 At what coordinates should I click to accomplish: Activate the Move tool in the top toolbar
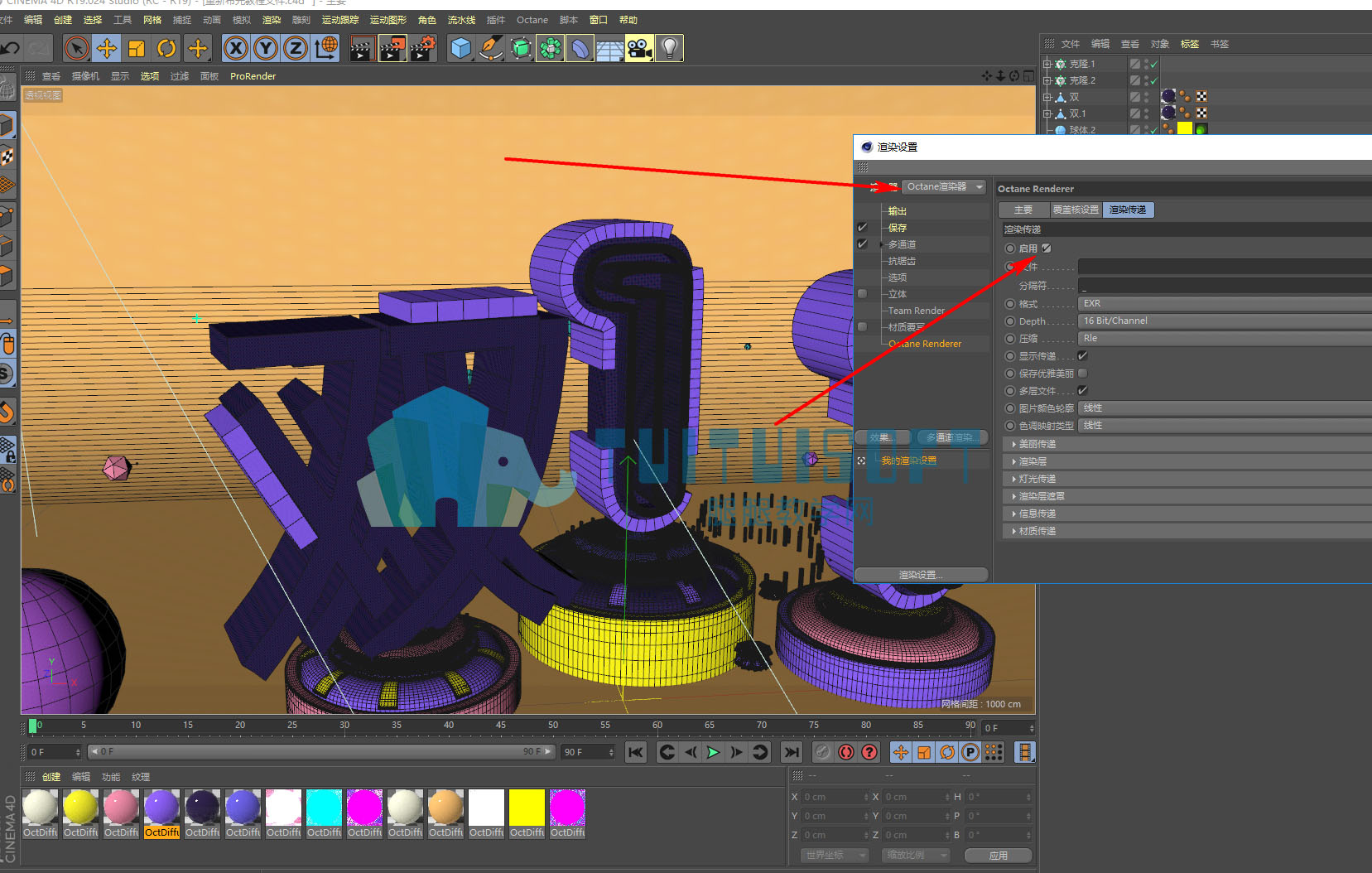click(107, 49)
